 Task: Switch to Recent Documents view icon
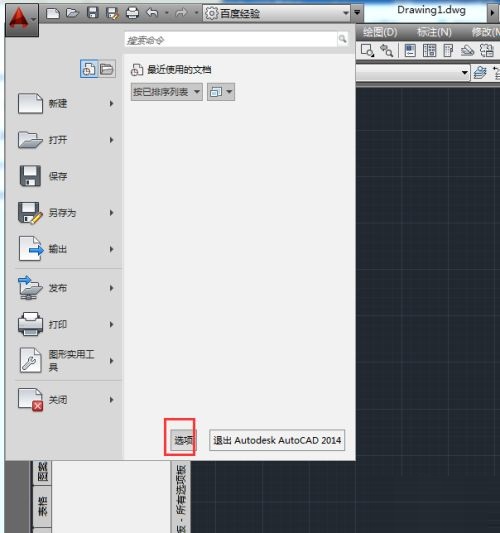[89, 69]
